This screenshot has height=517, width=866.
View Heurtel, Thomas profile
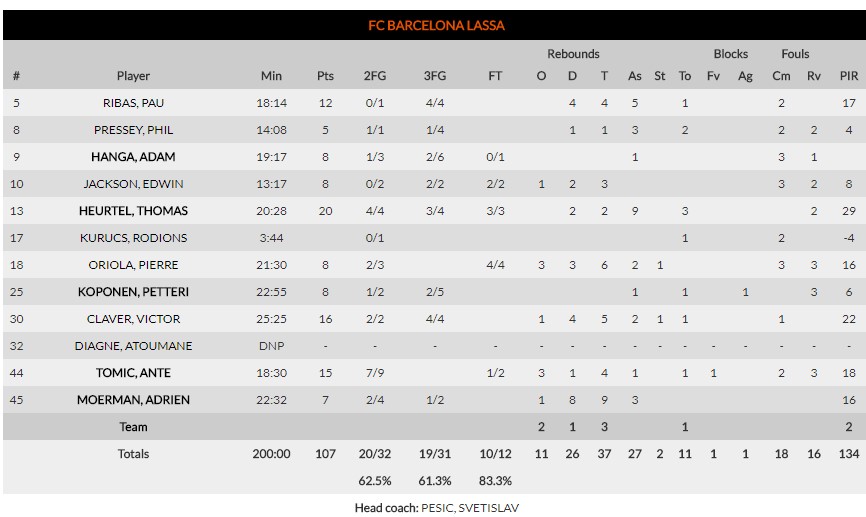133,211
